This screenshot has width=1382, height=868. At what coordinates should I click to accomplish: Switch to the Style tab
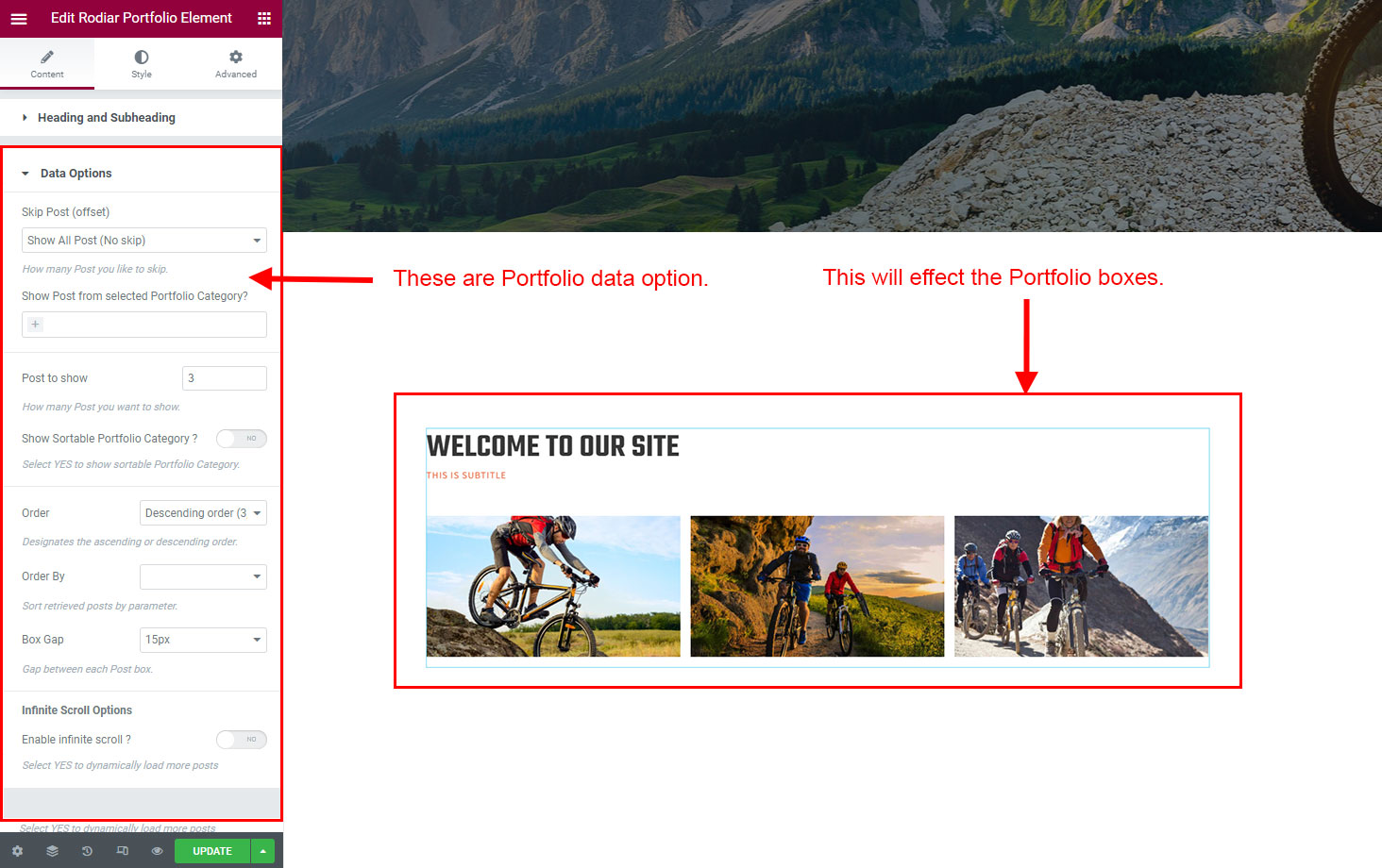tap(142, 64)
